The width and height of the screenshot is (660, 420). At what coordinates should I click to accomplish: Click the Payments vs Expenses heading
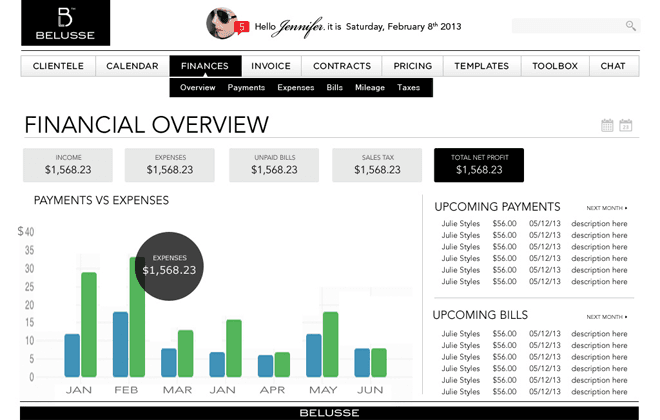(x=101, y=200)
